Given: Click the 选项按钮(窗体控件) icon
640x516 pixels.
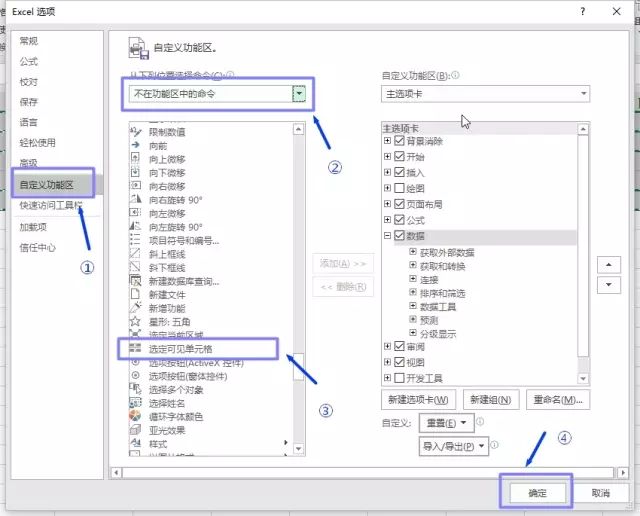Looking at the screenshot, I should click(135, 375).
